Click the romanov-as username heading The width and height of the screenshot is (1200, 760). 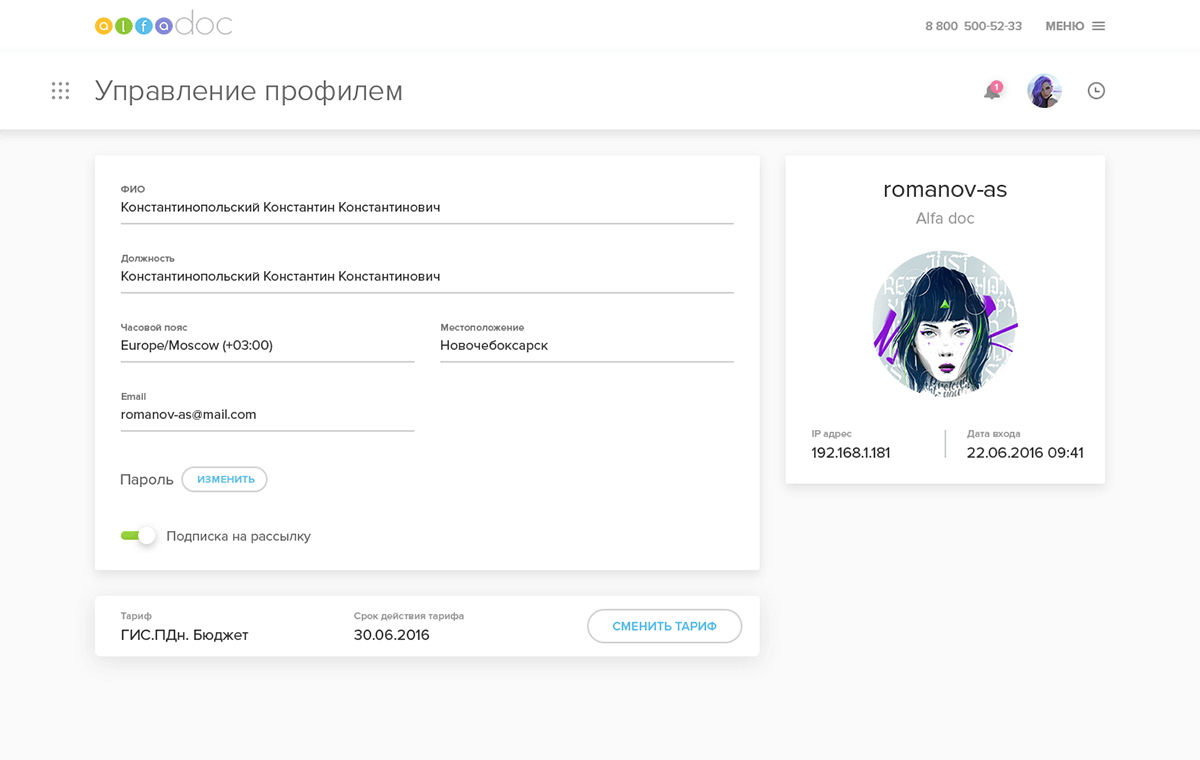(x=945, y=189)
